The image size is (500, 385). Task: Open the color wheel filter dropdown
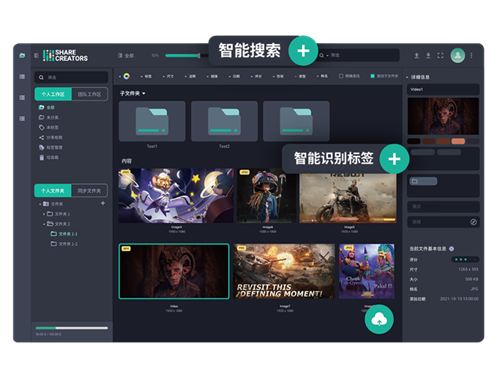124,76
